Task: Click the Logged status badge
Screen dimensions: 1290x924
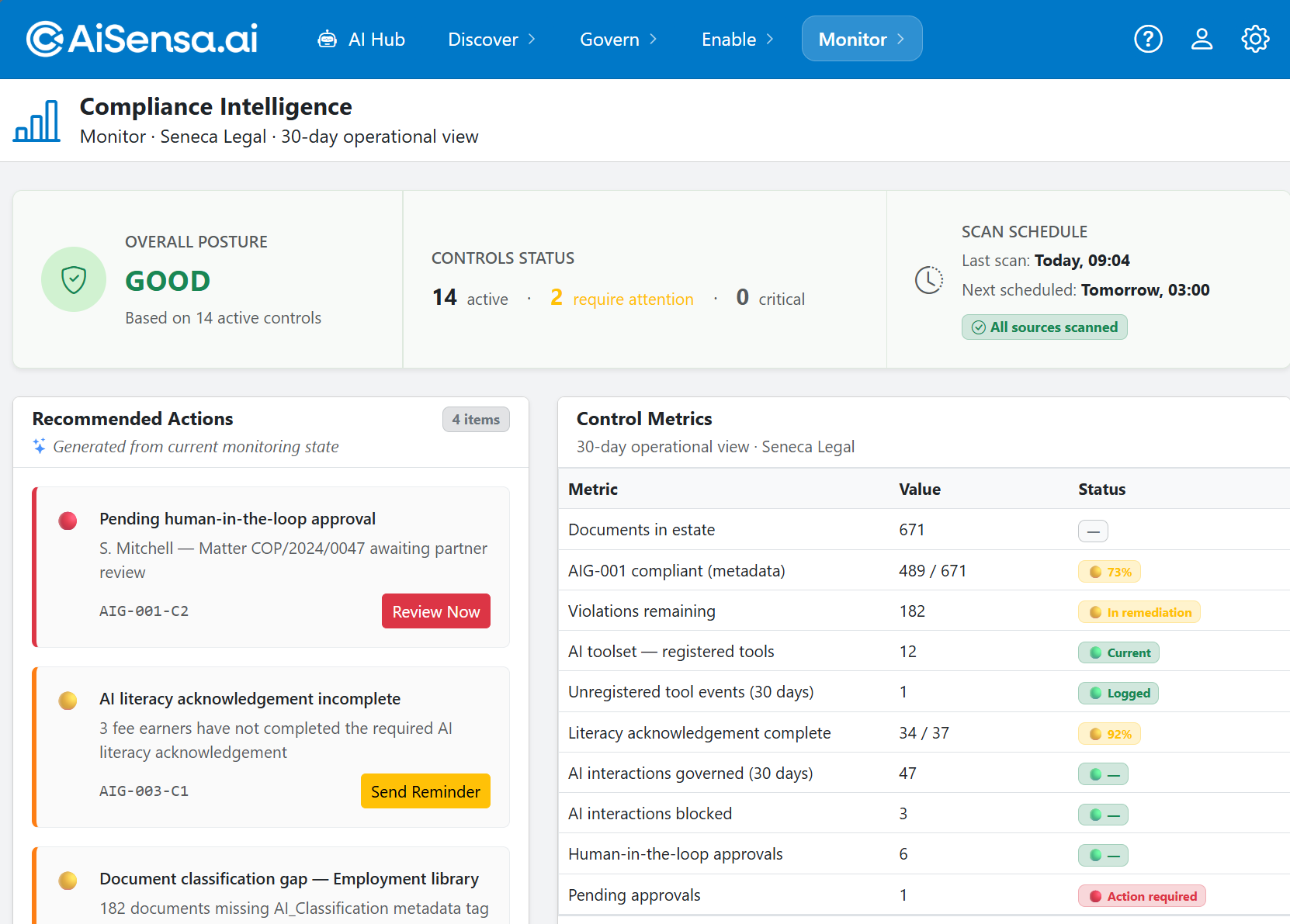Action: pyautogui.click(x=1118, y=693)
